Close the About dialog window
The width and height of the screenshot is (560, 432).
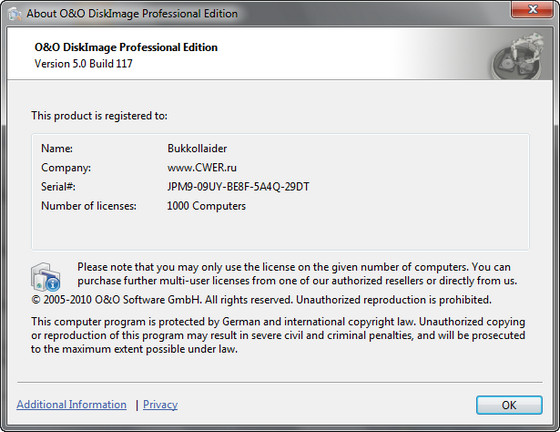click(x=532, y=9)
